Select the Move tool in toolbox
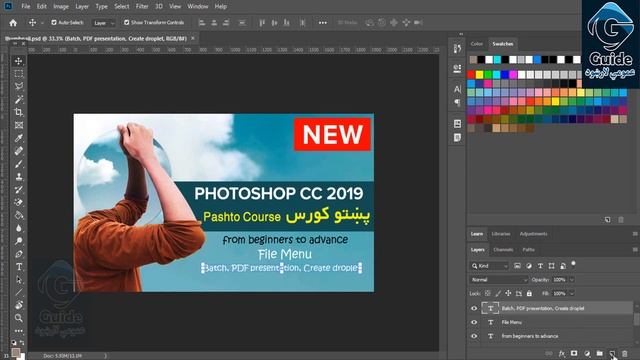 point(18,61)
